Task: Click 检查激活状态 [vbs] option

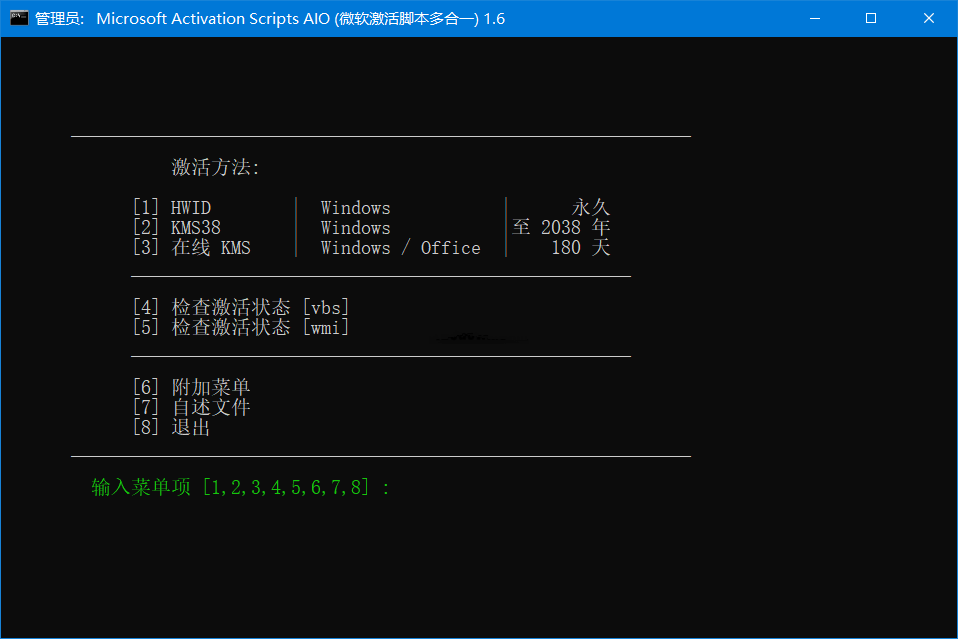Action: pyautogui.click(x=241, y=308)
